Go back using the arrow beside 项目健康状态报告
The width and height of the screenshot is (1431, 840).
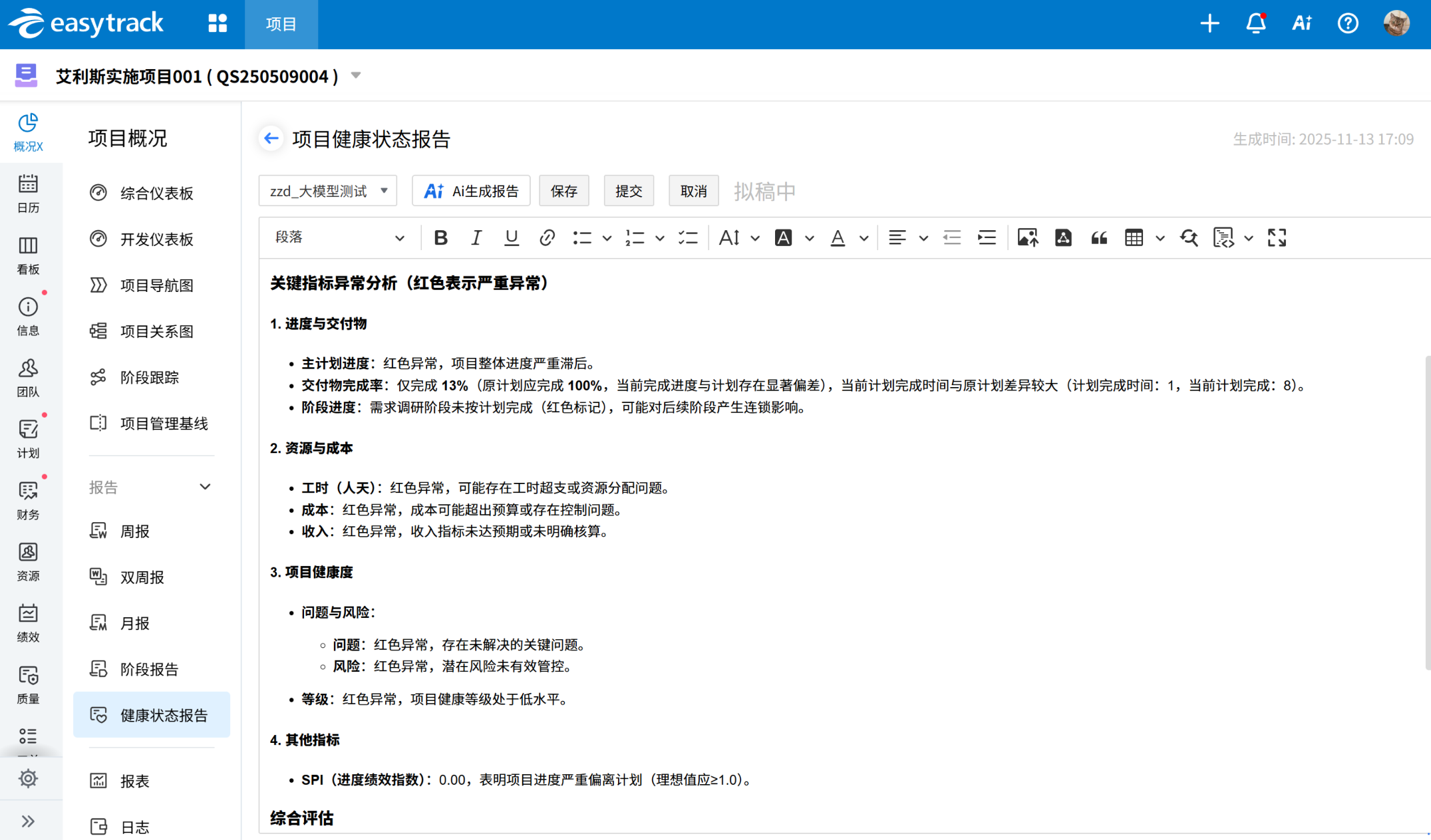[271, 138]
